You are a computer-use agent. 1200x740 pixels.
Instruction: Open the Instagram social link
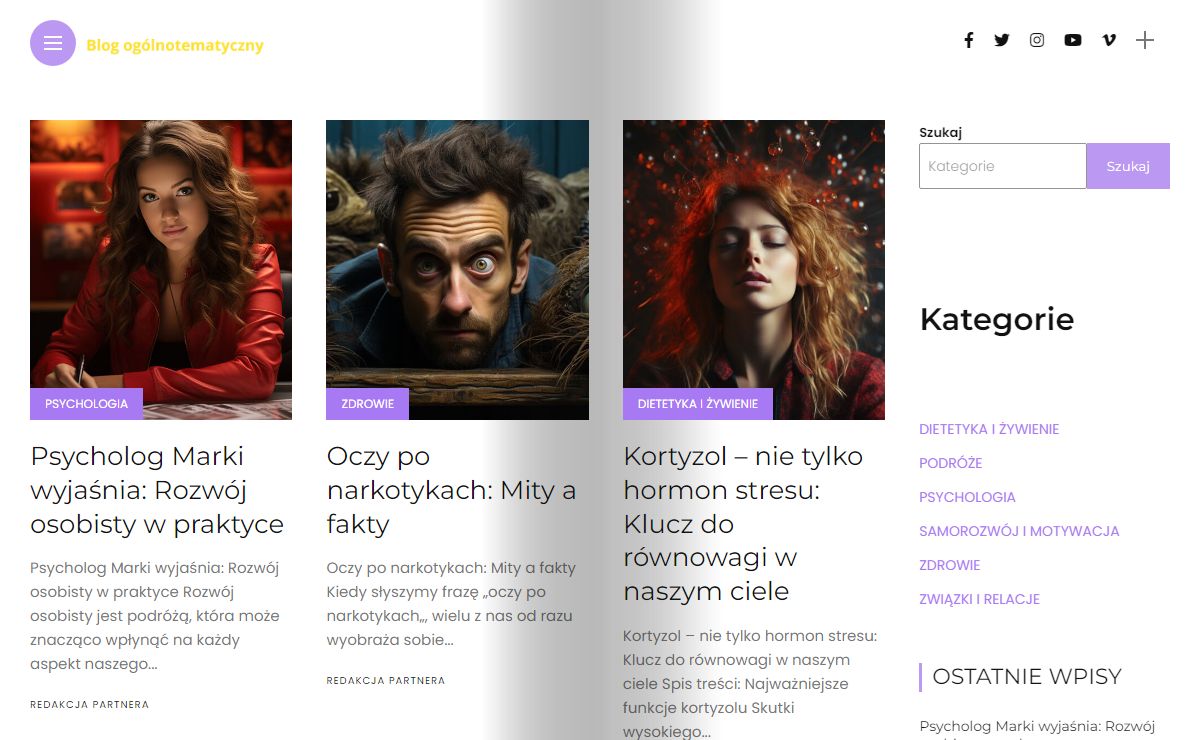1037,40
